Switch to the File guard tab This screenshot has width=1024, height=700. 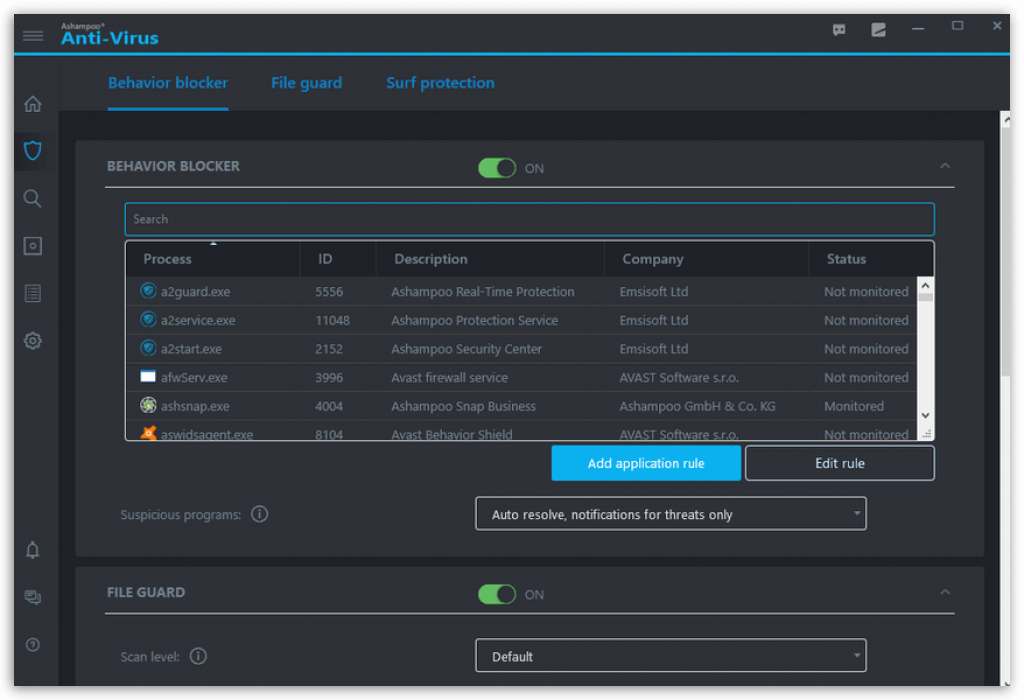[306, 83]
